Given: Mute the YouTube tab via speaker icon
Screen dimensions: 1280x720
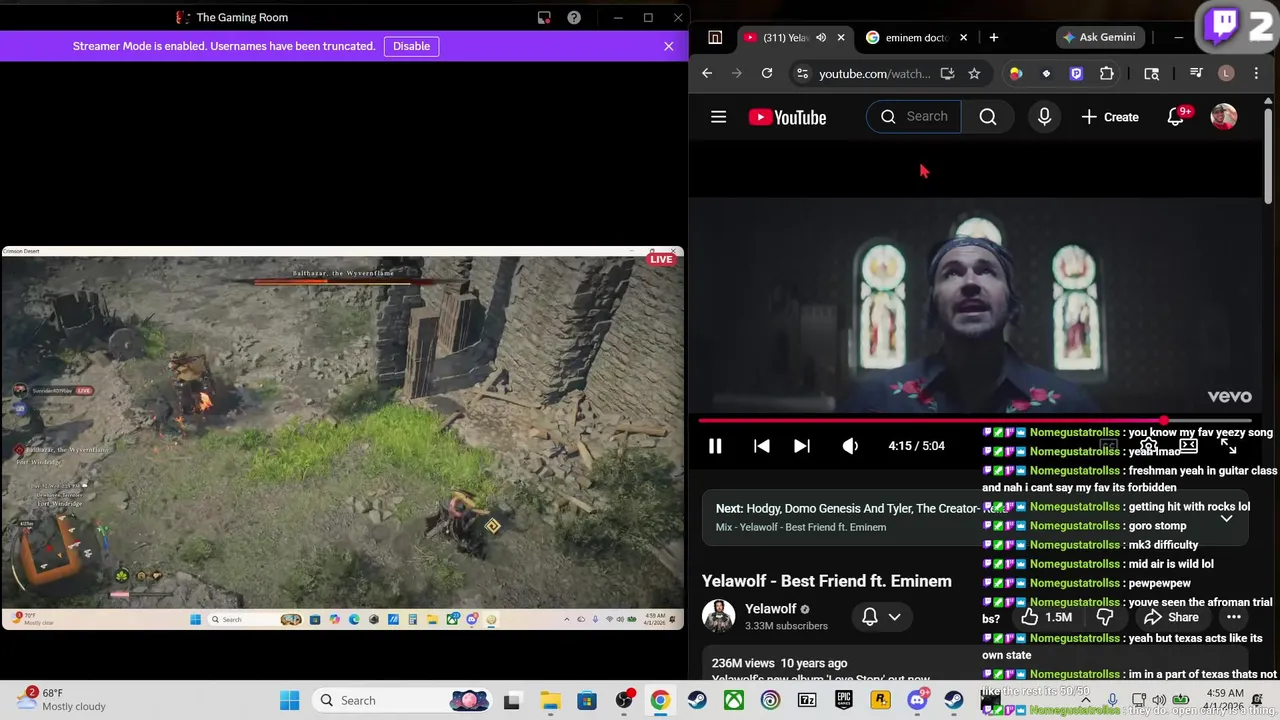Looking at the screenshot, I should pyautogui.click(x=821, y=38).
